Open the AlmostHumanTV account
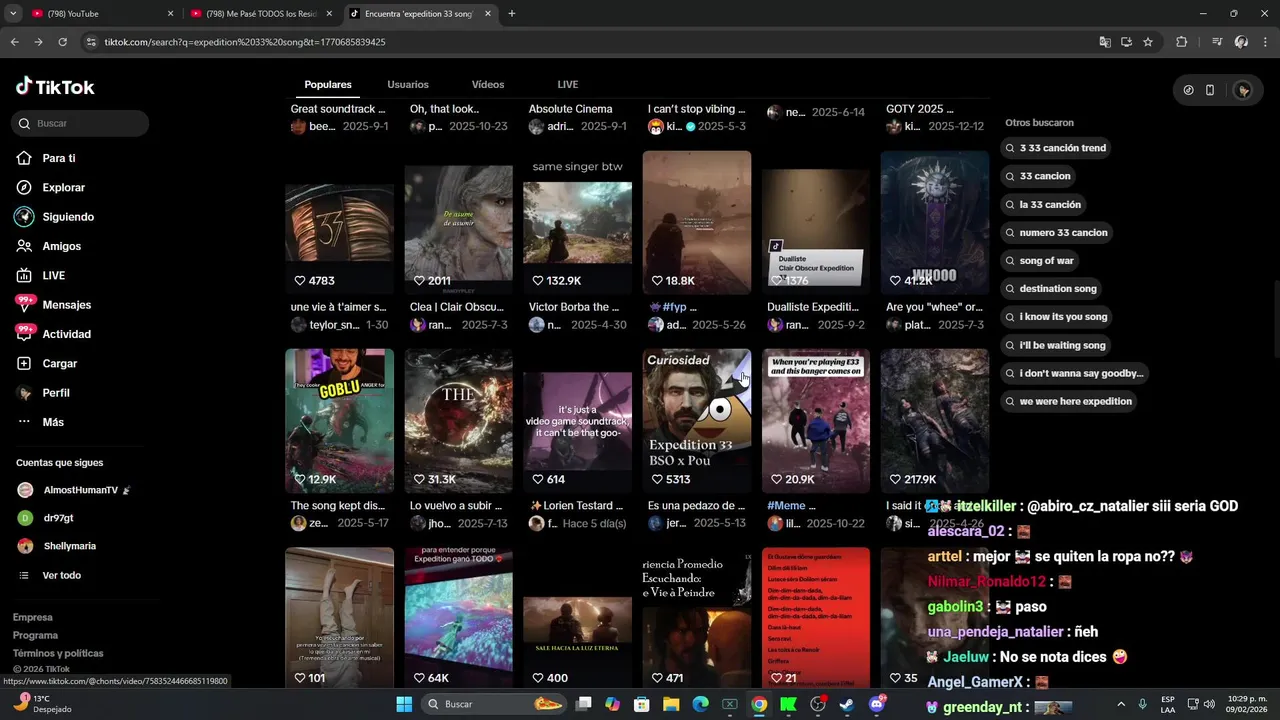 pos(80,490)
